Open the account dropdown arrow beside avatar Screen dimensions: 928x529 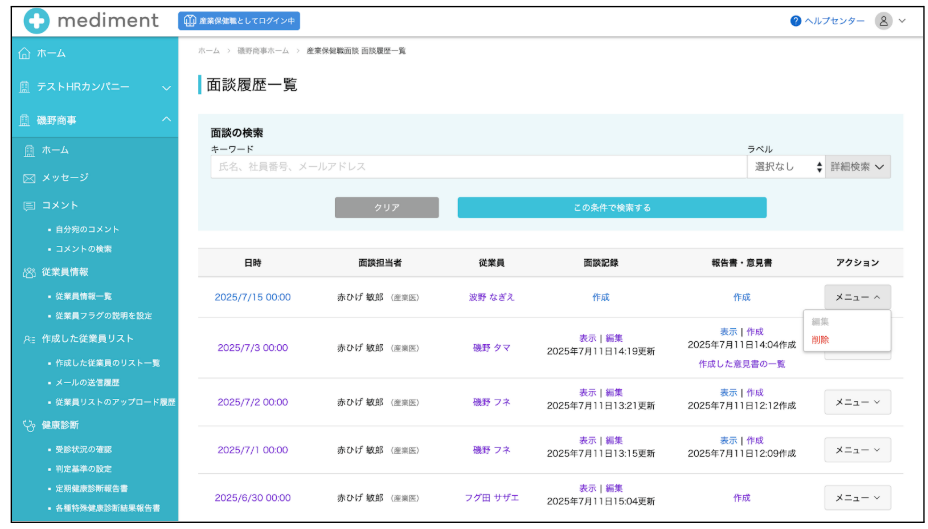pos(902,21)
